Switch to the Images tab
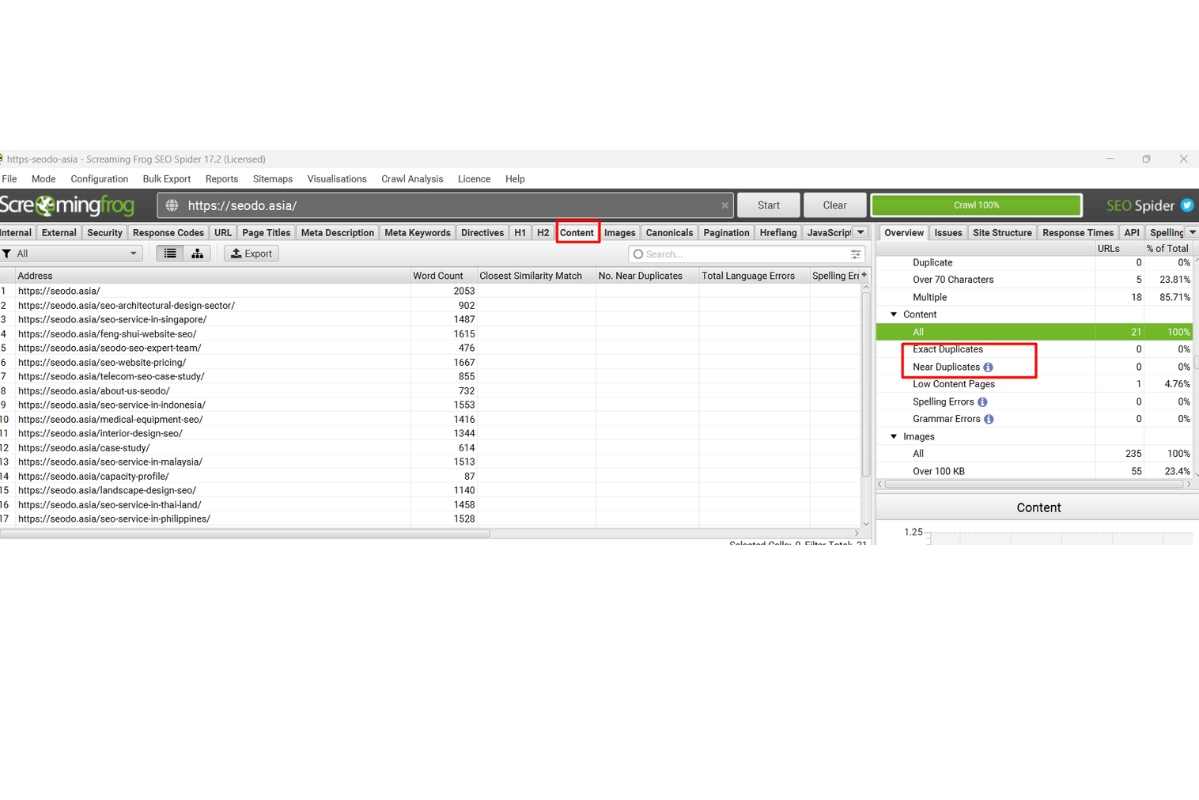The height and width of the screenshot is (800, 1199). pyautogui.click(x=619, y=233)
